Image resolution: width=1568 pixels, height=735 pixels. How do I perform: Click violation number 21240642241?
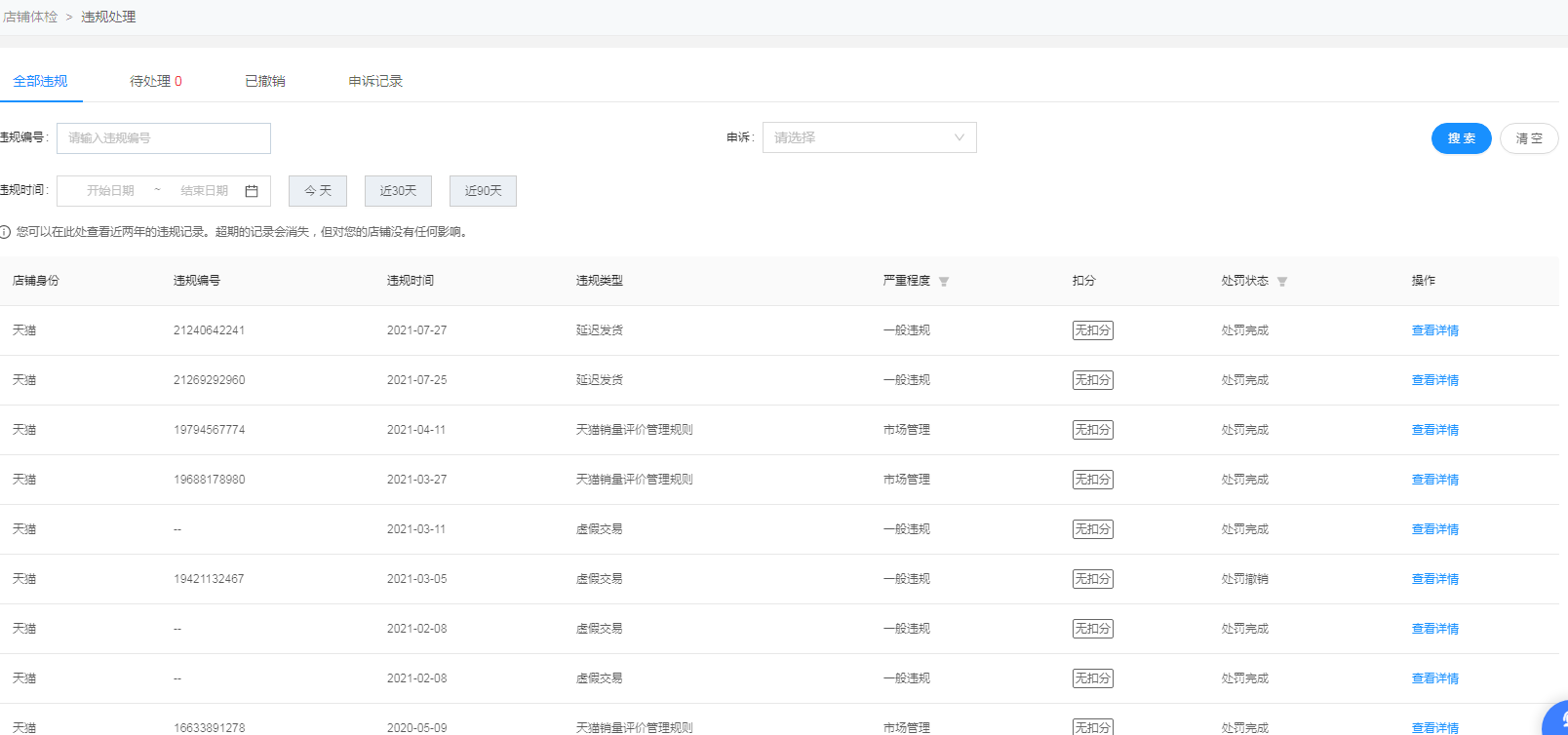click(x=209, y=330)
